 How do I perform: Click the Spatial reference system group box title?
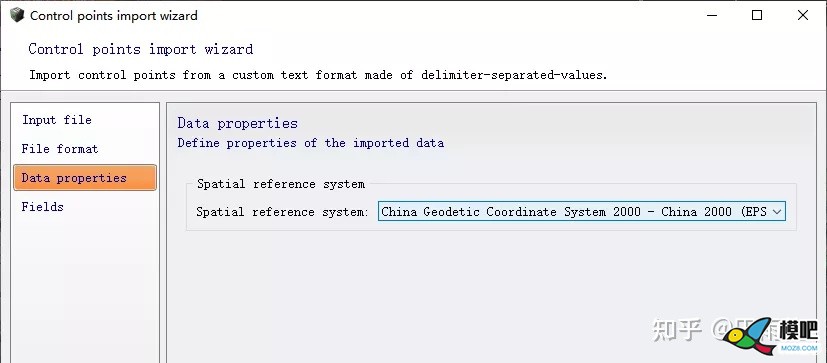(281, 184)
